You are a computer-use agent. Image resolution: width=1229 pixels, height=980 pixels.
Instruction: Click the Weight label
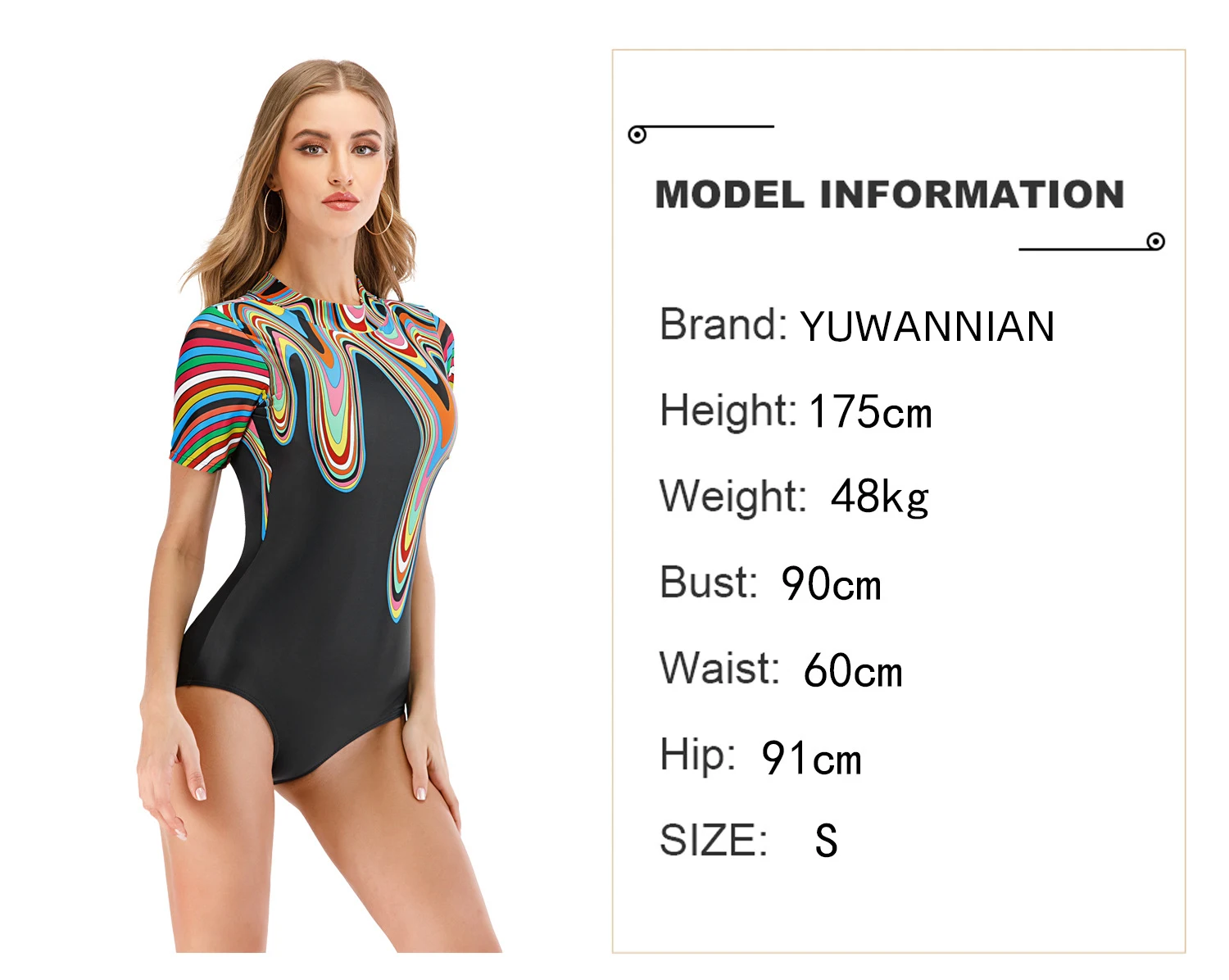click(x=733, y=497)
